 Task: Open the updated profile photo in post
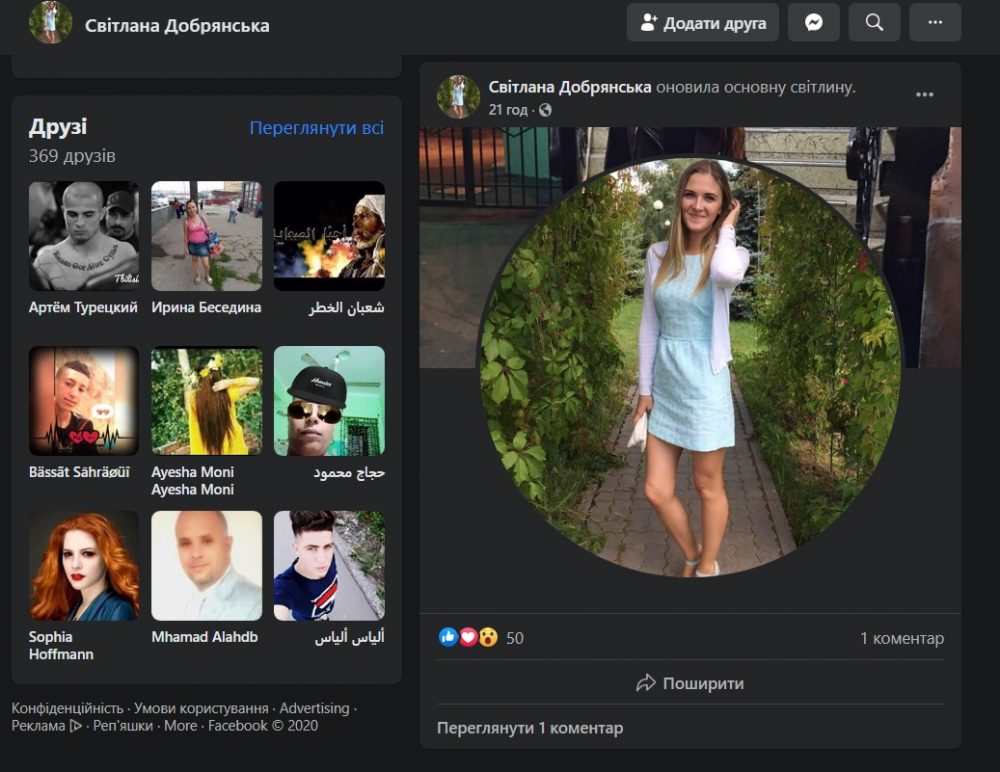(x=690, y=365)
